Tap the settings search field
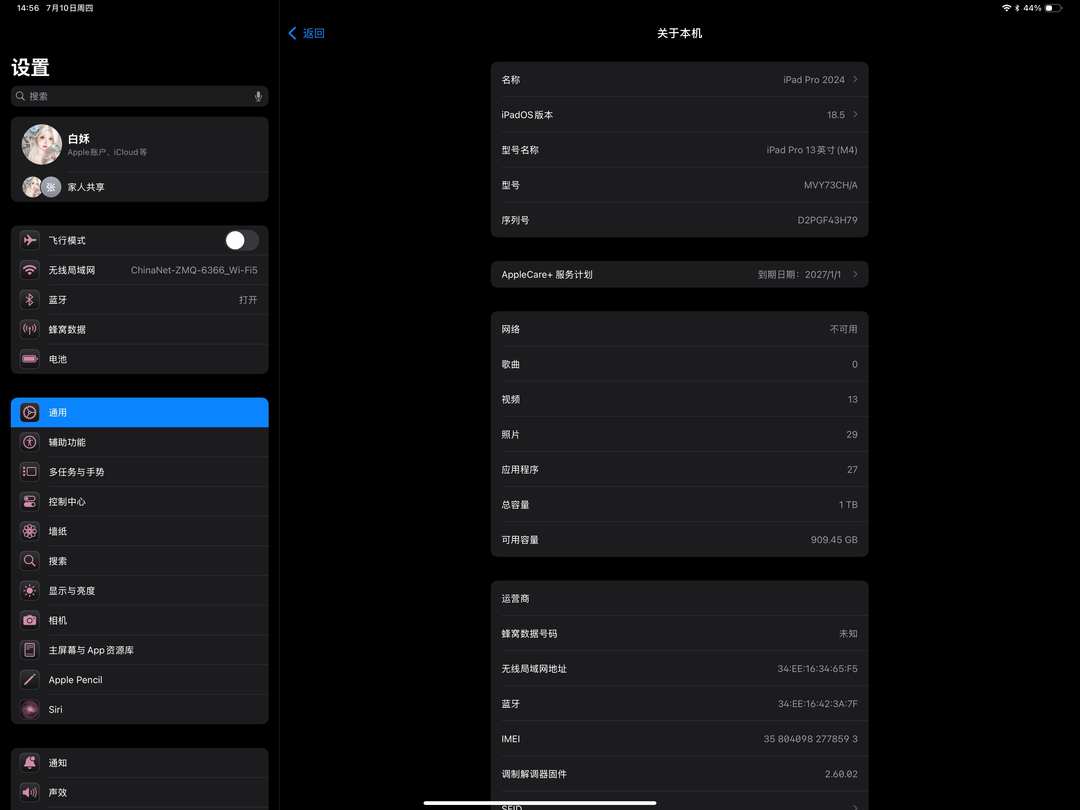The width and height of the screenshot is (1080, 810). [x=140, y=96]
